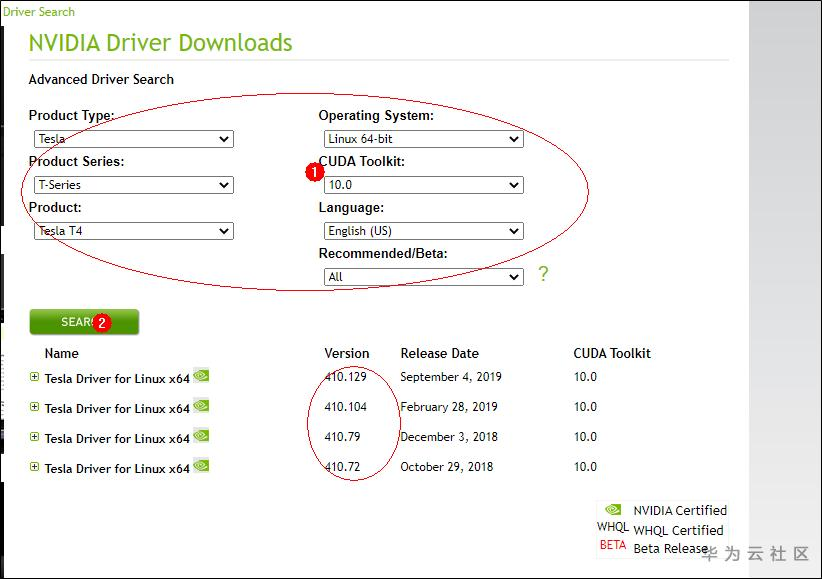Click the Driver Search breadcrumb link
Screen dimensions: 822x579
click(39, 12)
